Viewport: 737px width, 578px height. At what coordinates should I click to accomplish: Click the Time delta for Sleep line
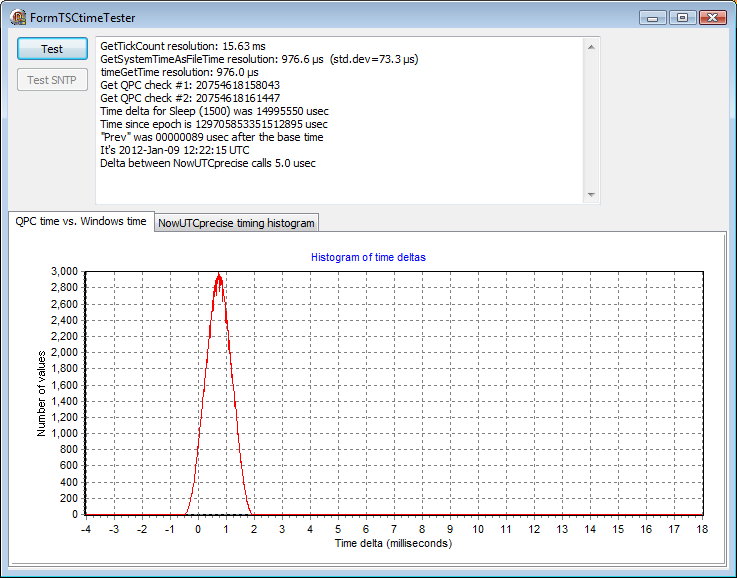point(214,111)
